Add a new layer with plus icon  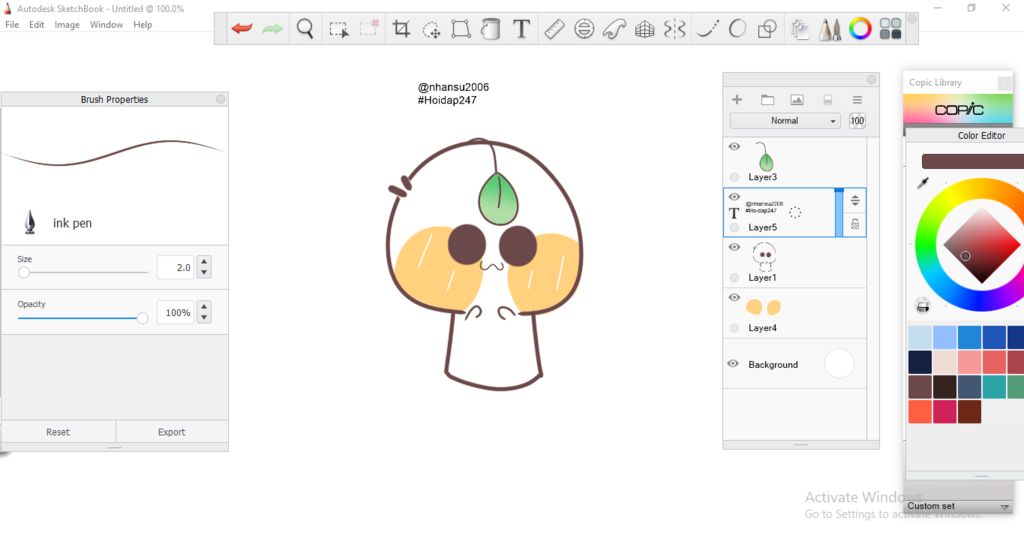(737, 99)
